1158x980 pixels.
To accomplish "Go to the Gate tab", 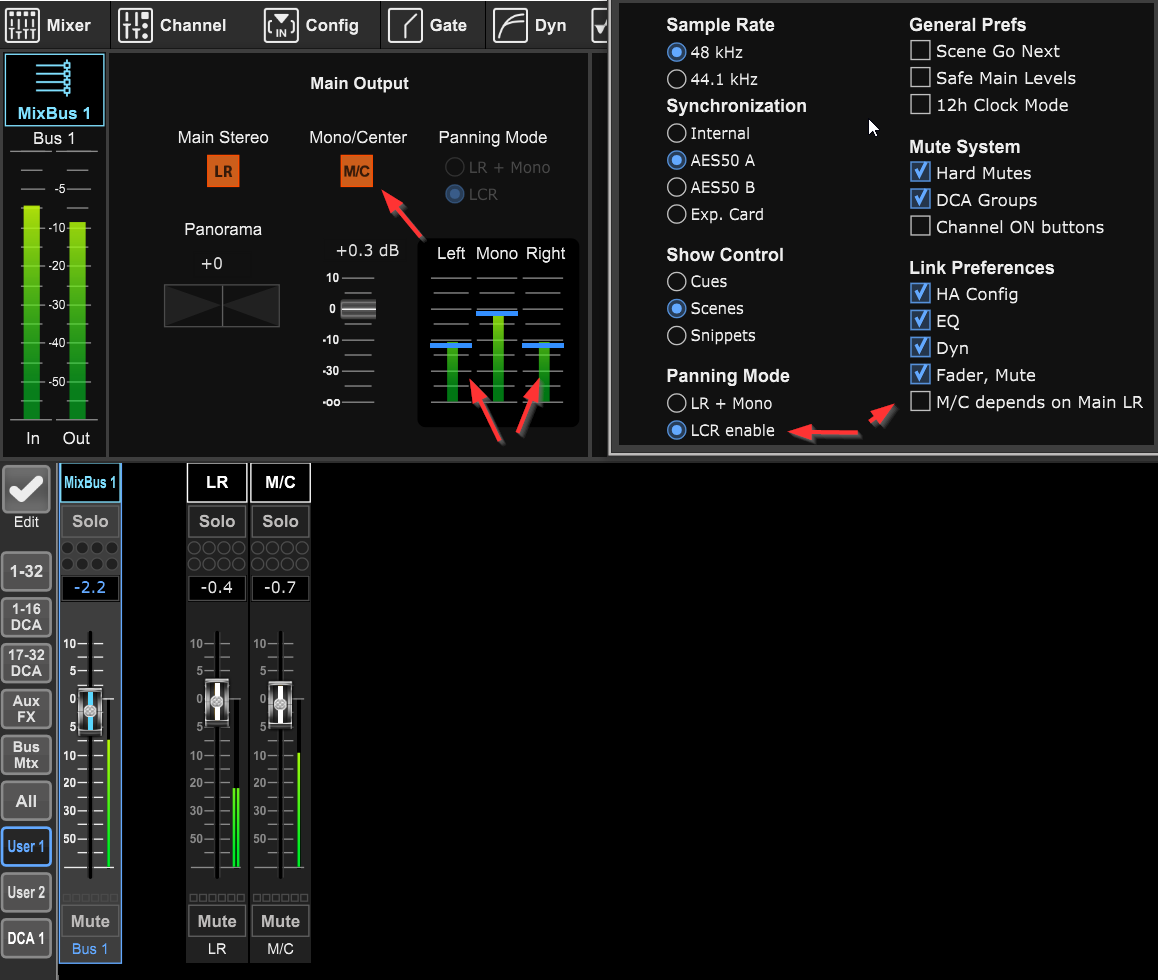I will [x=428, y=25].
